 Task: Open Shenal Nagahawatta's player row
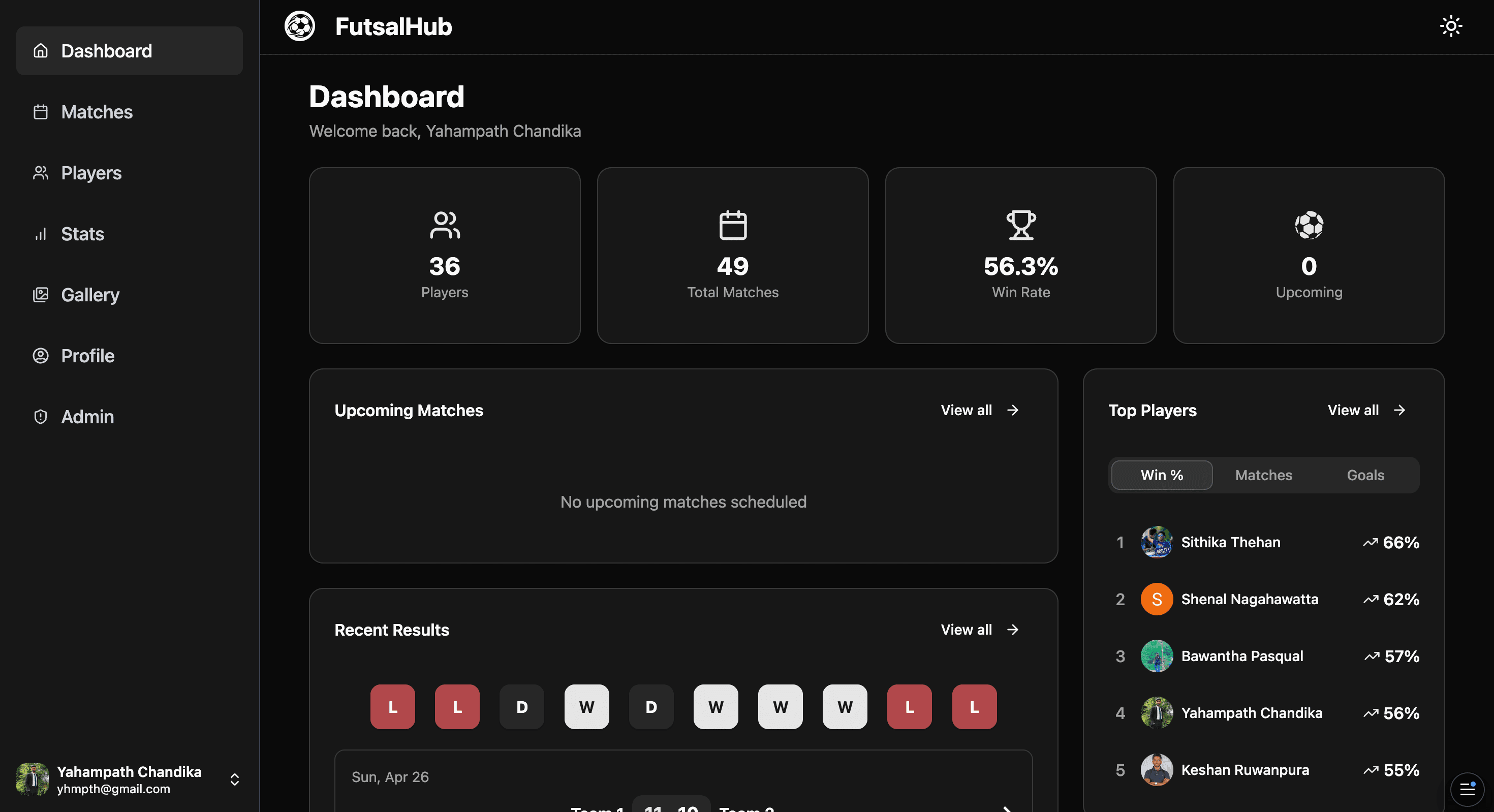(x=1264, y=599)
